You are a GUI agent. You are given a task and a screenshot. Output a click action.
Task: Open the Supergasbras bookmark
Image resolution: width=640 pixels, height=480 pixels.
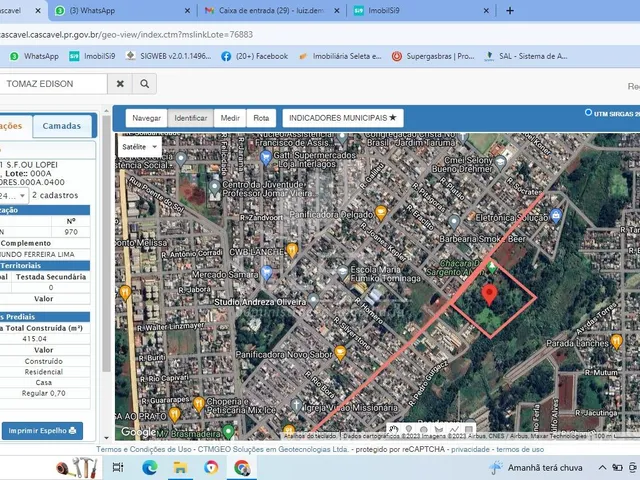click(x=433, y=56)
